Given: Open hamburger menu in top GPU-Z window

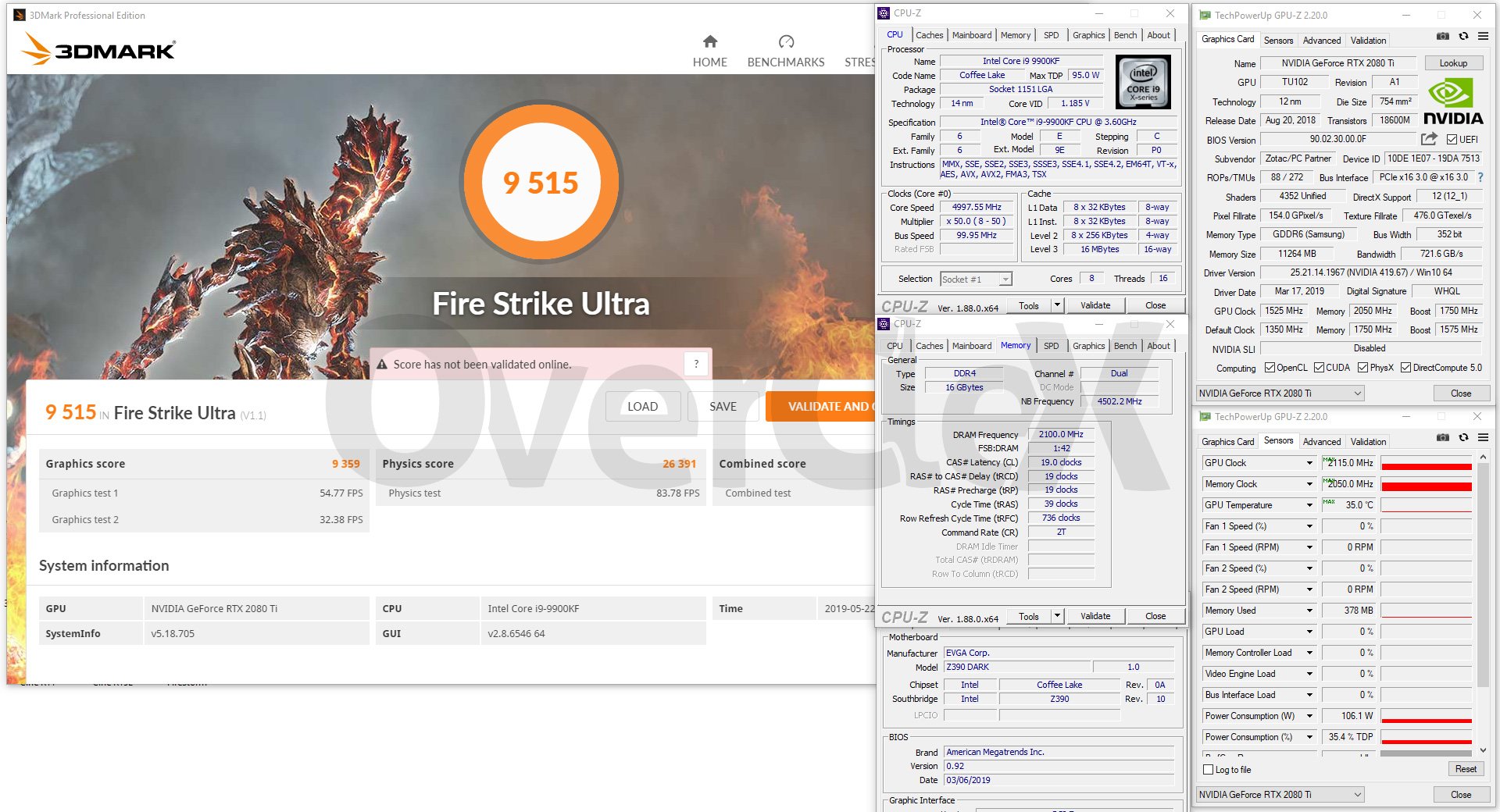Looking at the screenshot, I should (1483, 37).
